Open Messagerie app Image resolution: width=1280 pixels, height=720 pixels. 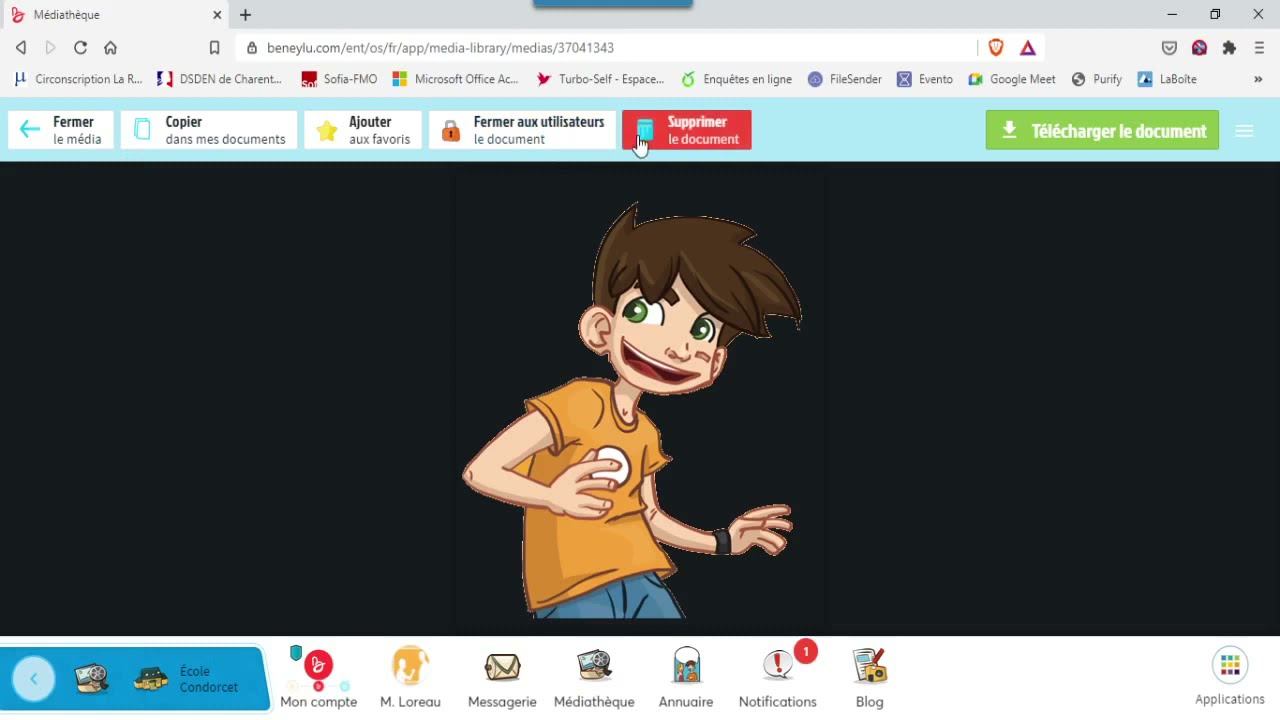coord(502,678)
